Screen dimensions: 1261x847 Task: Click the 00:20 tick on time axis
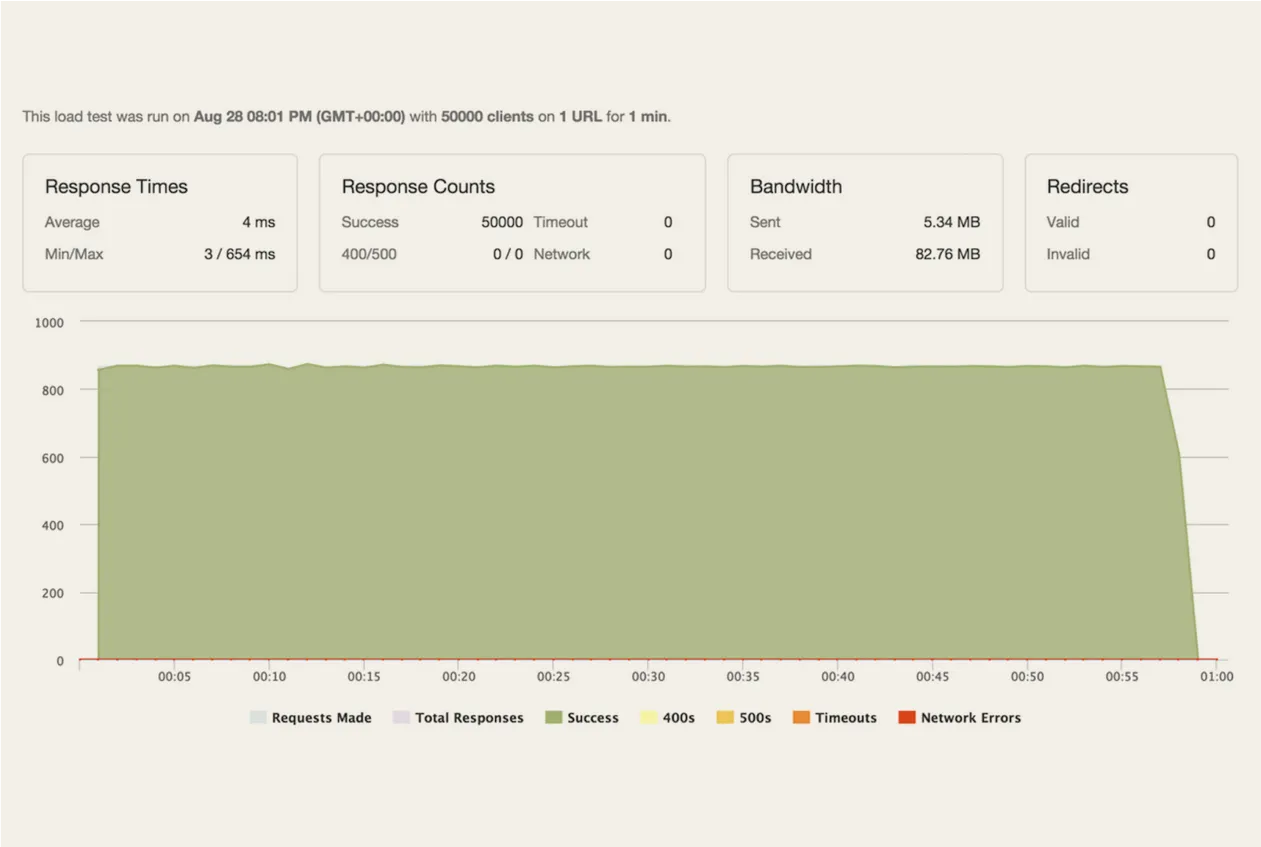pos(459,677)
